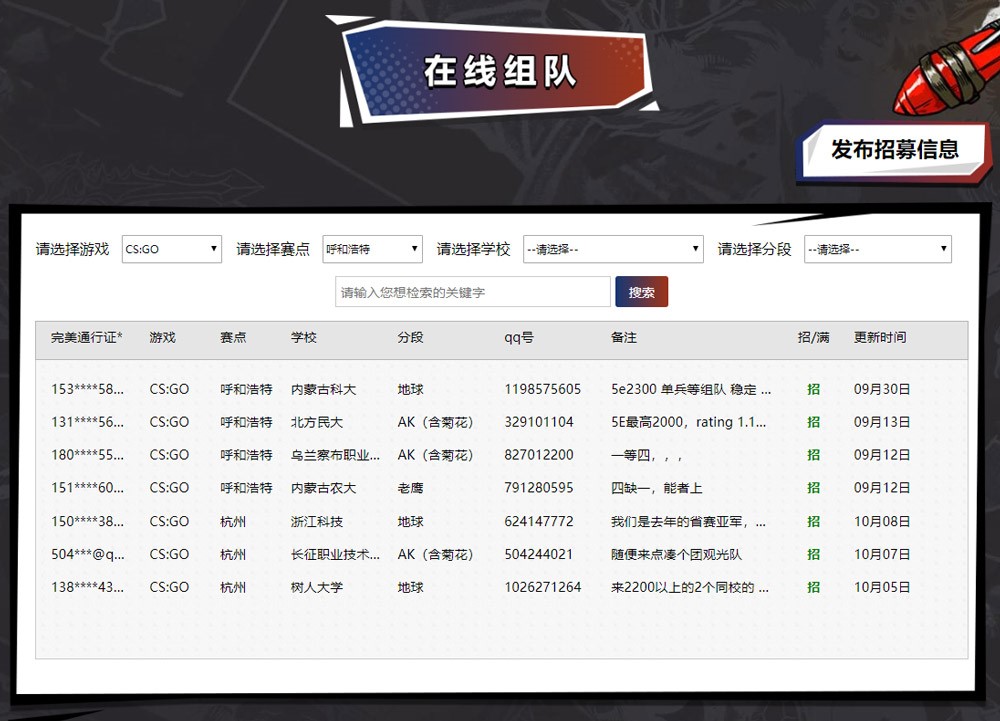Image resolution: width=1000 pixels, height=721 pixels.
Task: Click the 招/满 column header
Action: (x=813, y=338)
